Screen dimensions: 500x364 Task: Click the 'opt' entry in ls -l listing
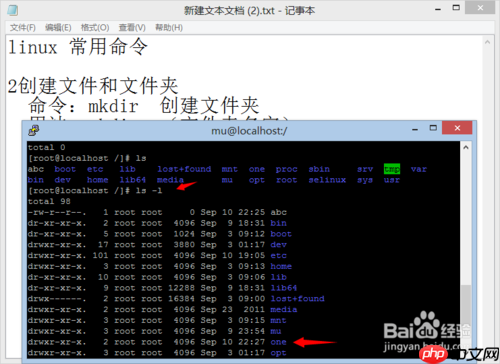pos(278,353)
